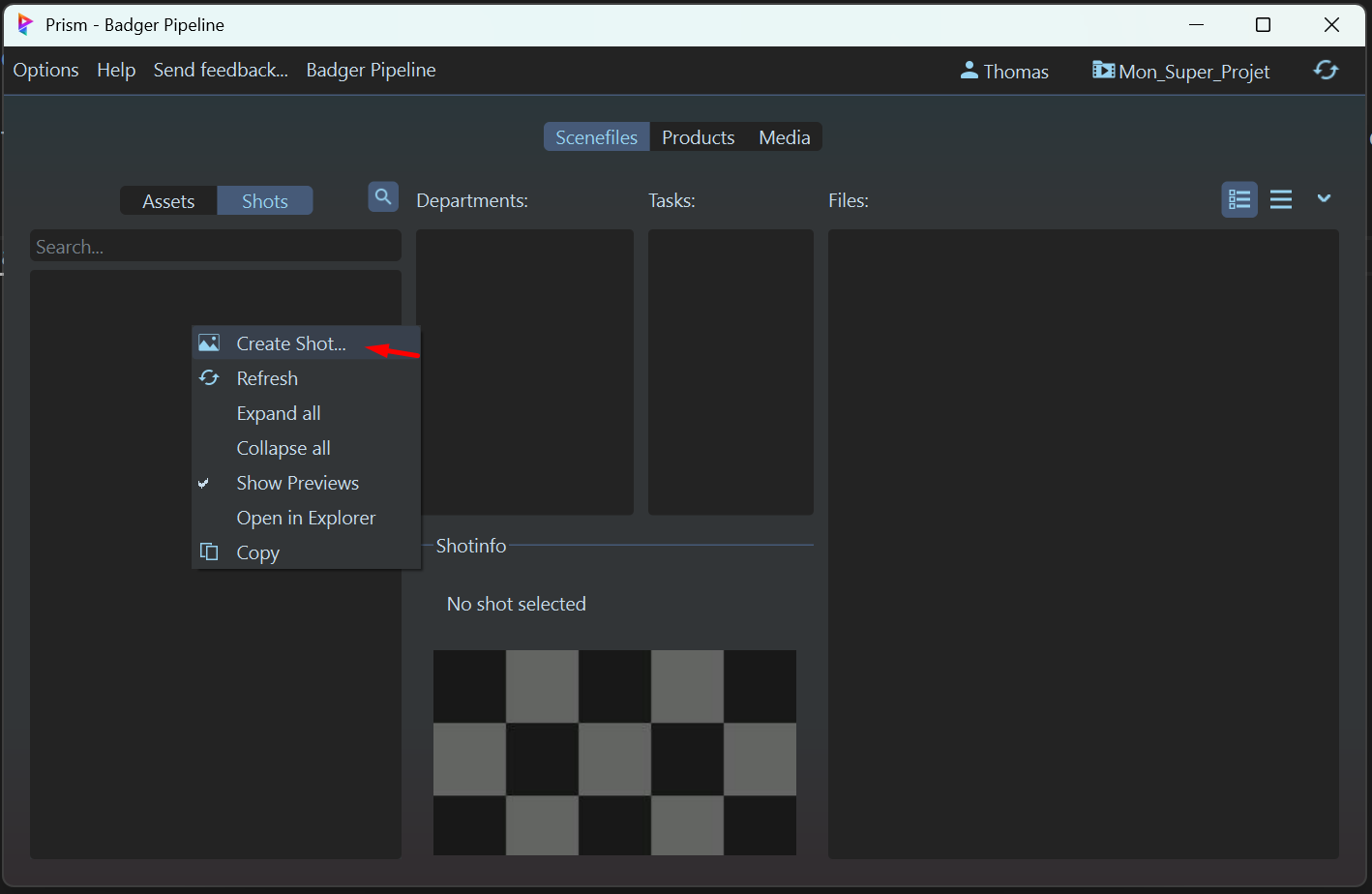Choose Expand all from context menu
1372x894 pixels.
click(279, 413)
